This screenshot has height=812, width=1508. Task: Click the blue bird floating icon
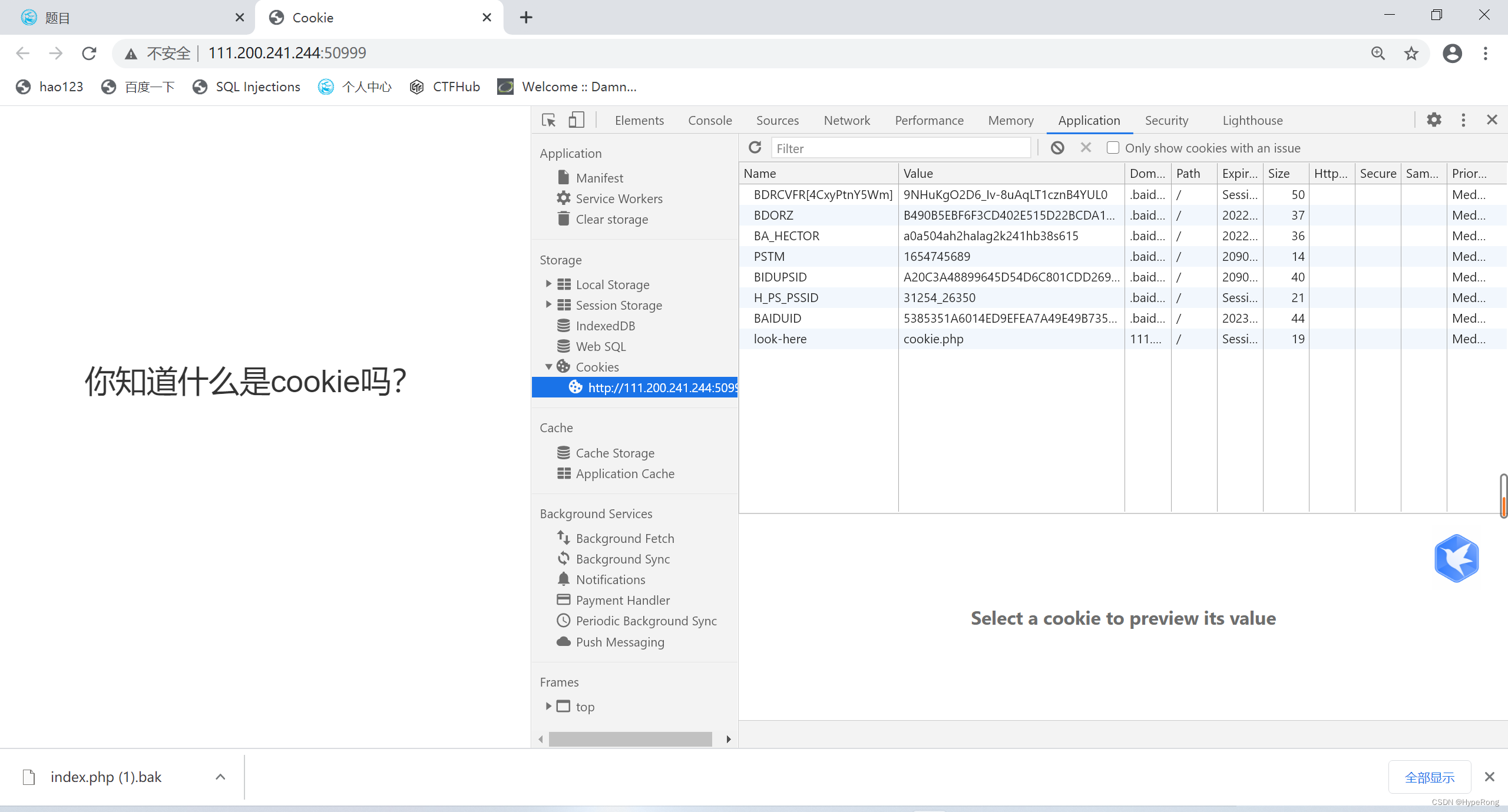point(1456,558)
